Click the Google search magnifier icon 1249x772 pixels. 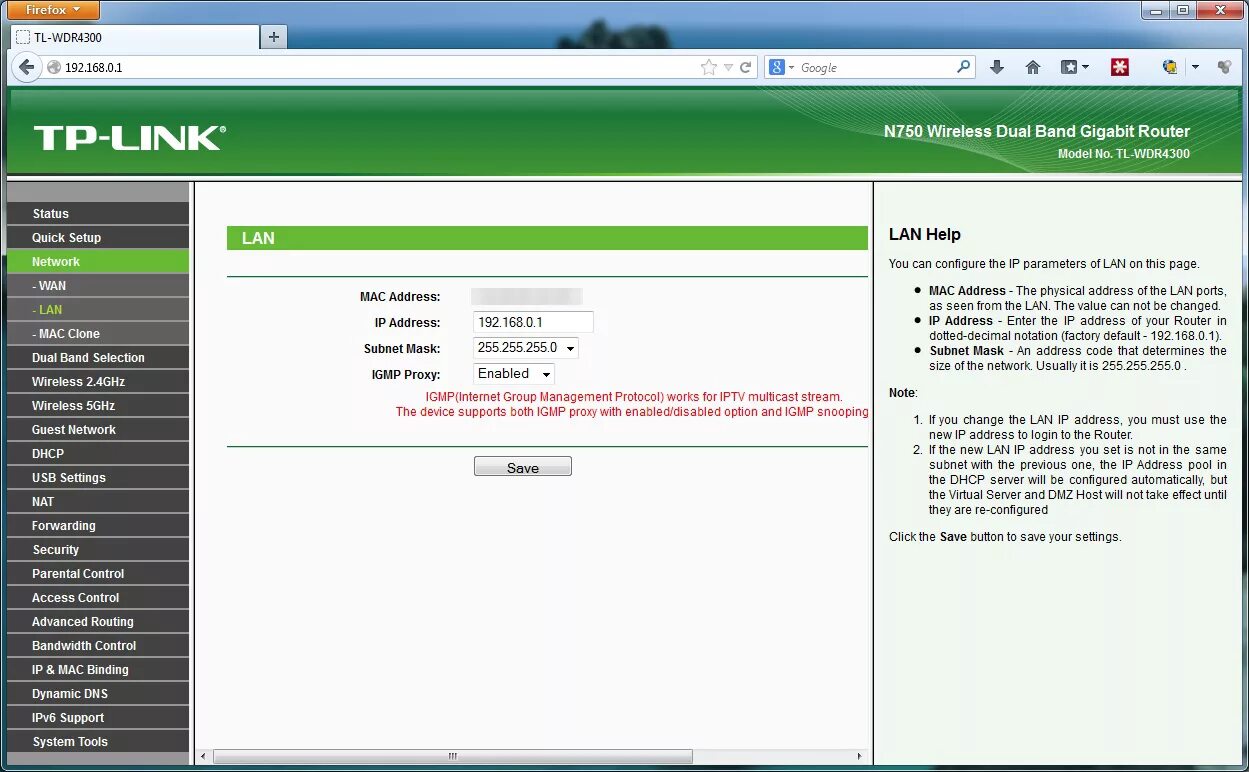(963, 67)
